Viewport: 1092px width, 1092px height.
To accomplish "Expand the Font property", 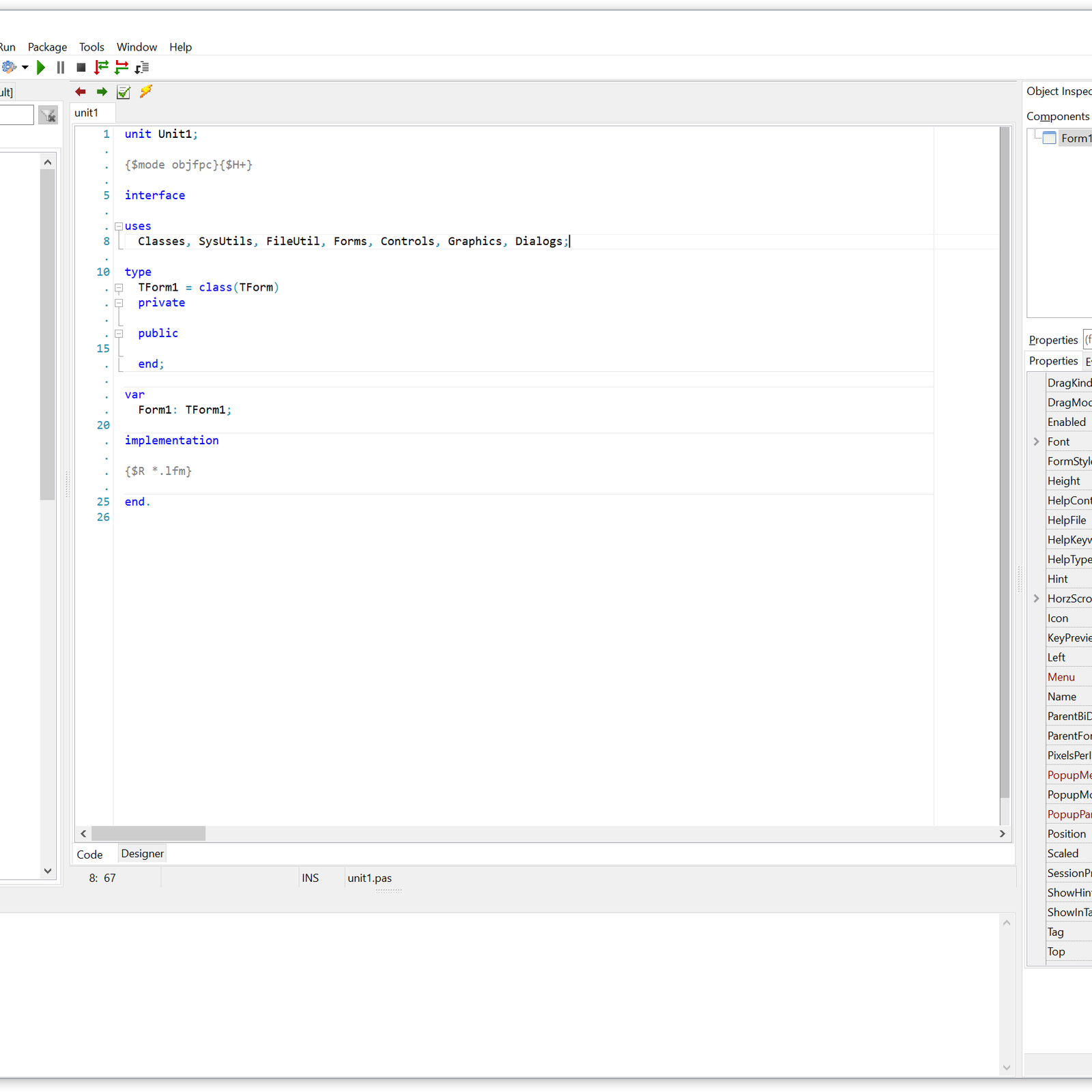I will tap(1036, 442).
